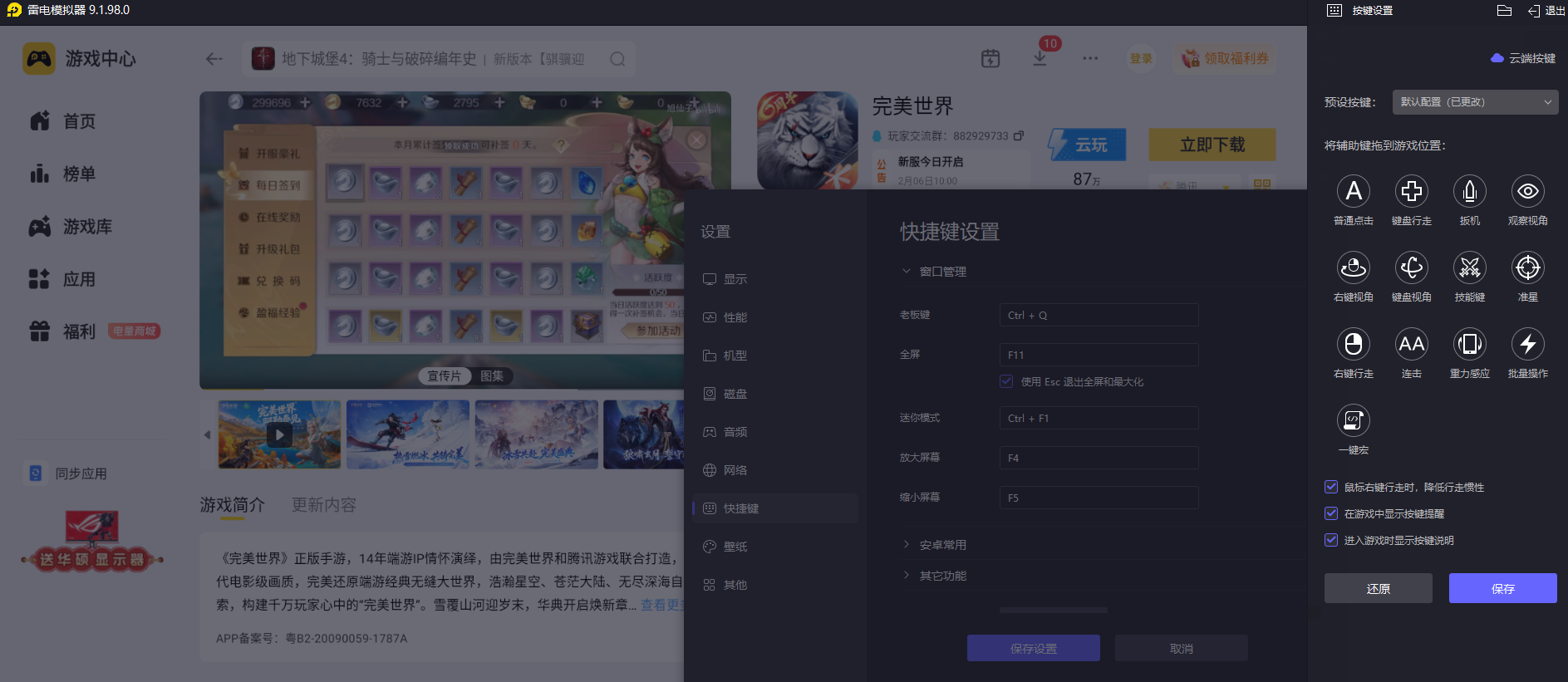Screen dimensions: 1568x682
Task: Click the 雷电模拟器 logo in the title bar
Action: [x=14, y=11]
